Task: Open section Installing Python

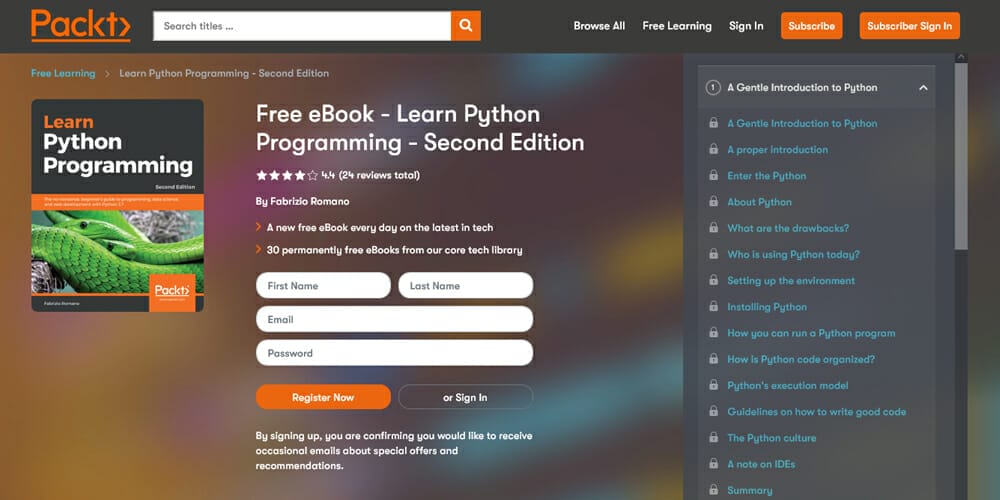Action: [x=767, y=307]
